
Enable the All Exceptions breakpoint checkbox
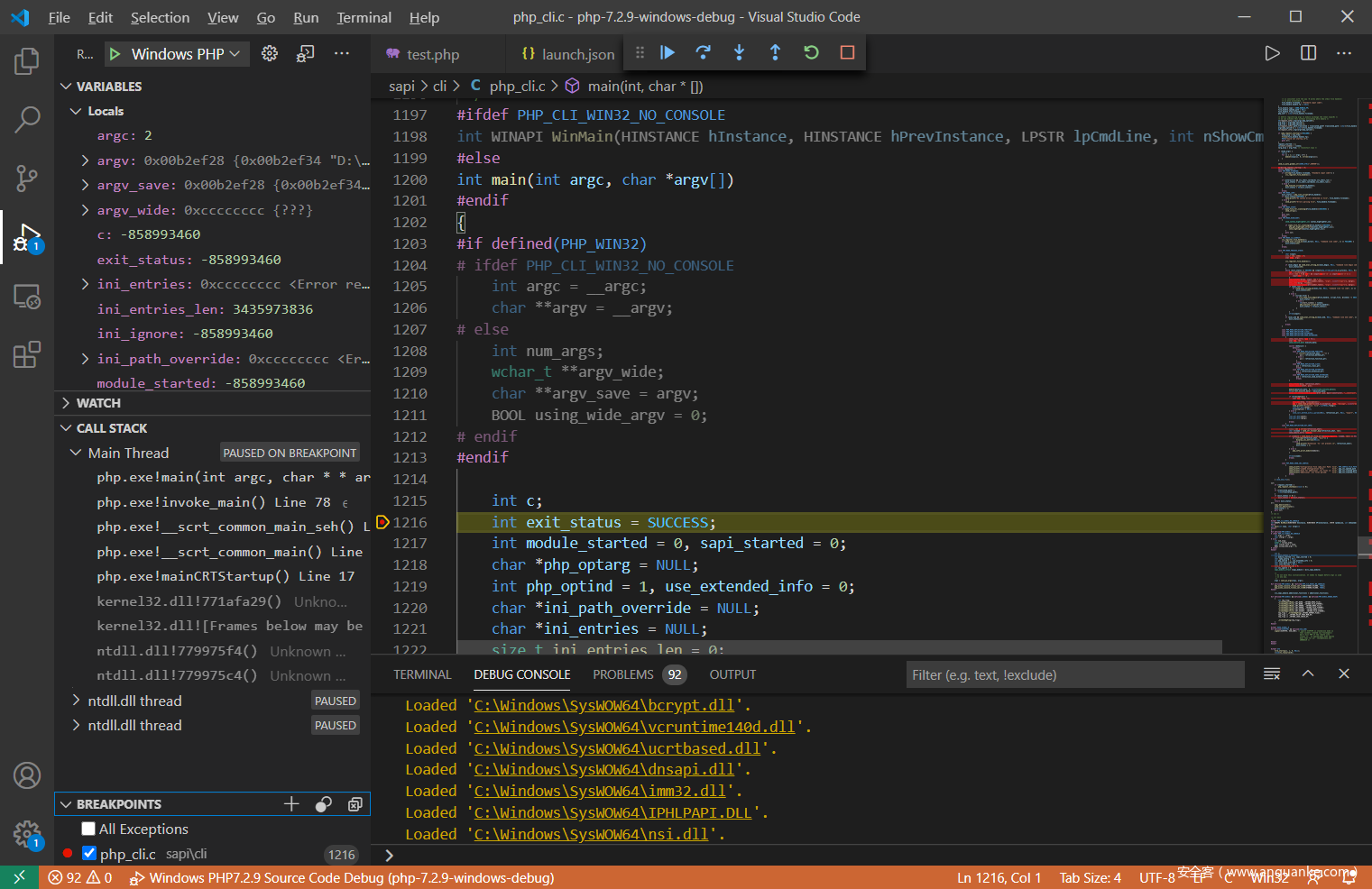point(88,829)
